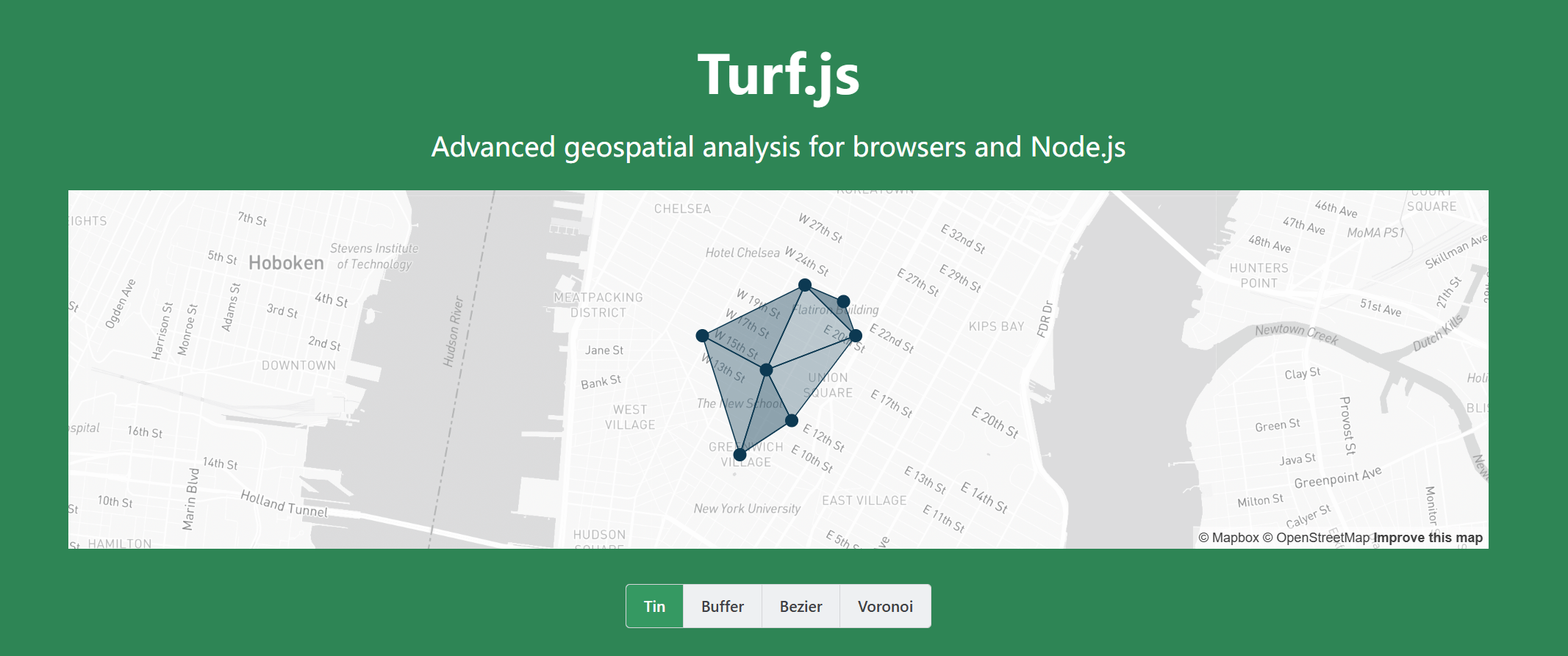Click the DOWNTOWN label in Hoboken
Screen dimensions: 1568x656
click(298, 365)
